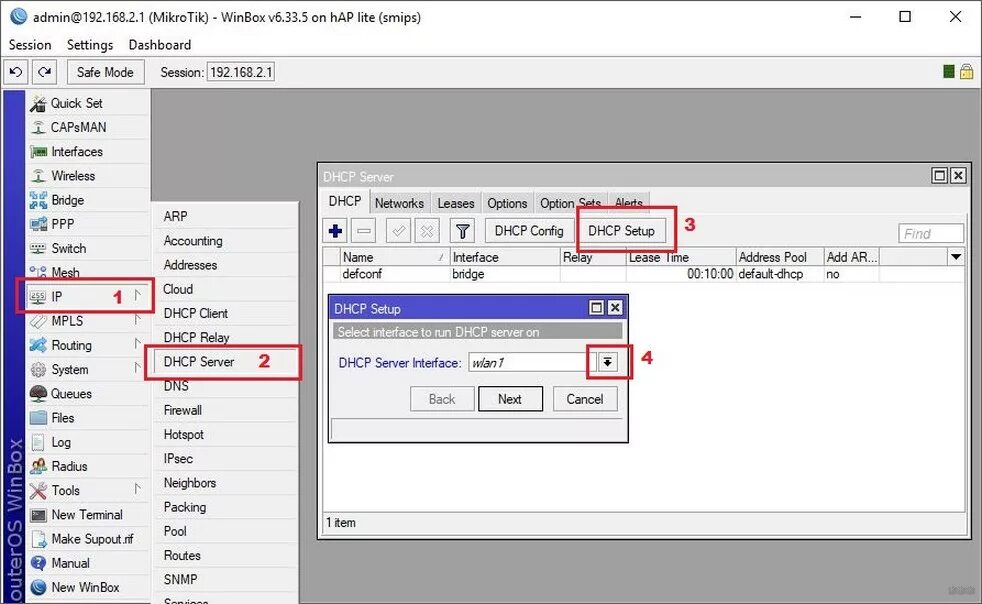Open Radius in the sidebar
Screen dimensions: 982x604
tap(88, 466)
